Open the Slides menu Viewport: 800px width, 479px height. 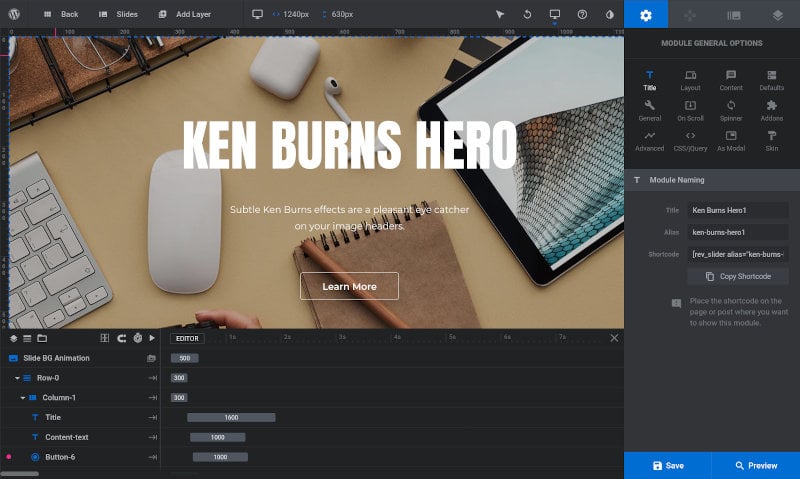pyautogui.click(x=118, y=14)
